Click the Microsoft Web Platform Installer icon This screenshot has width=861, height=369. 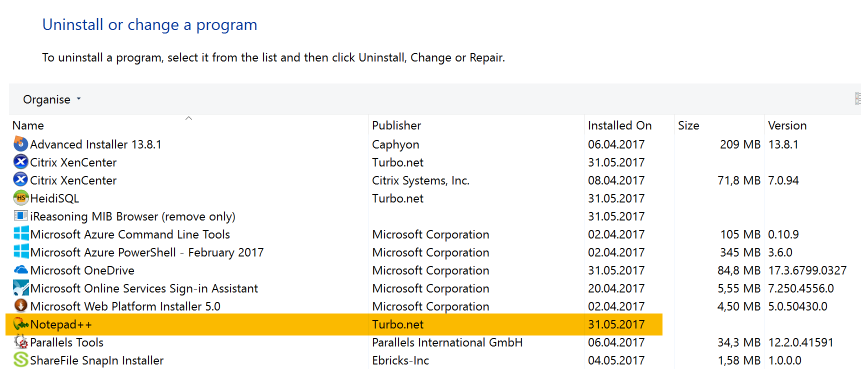(x=20, y=306)
